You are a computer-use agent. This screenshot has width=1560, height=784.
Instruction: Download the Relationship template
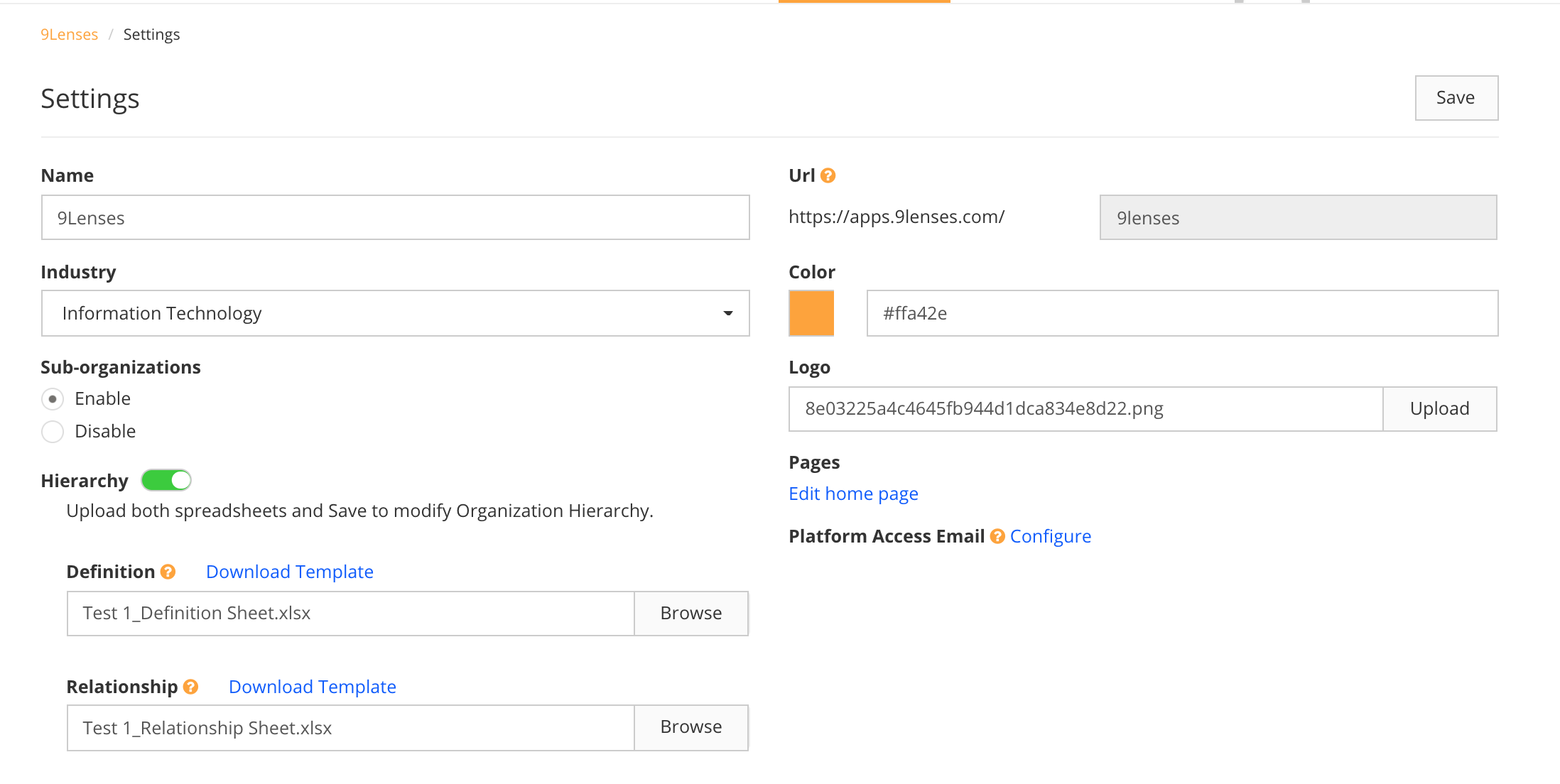point(312,687)
